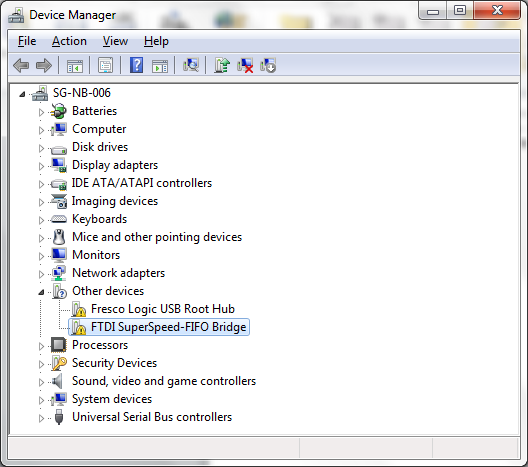This screenshot has width=528, height=467.
Task: Click the blue Help question mark icon
Action: tap(136, 65)
